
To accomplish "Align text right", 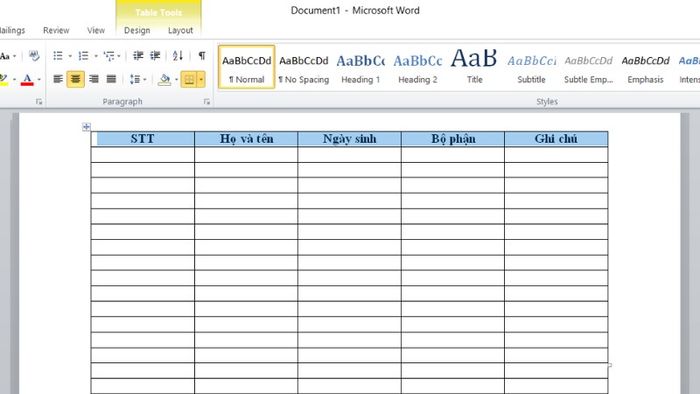I will pos(94,79).
